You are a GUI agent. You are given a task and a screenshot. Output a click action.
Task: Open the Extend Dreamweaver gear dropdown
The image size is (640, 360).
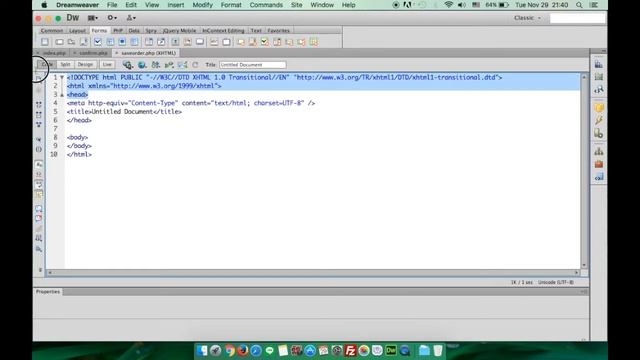click(112, 18)
